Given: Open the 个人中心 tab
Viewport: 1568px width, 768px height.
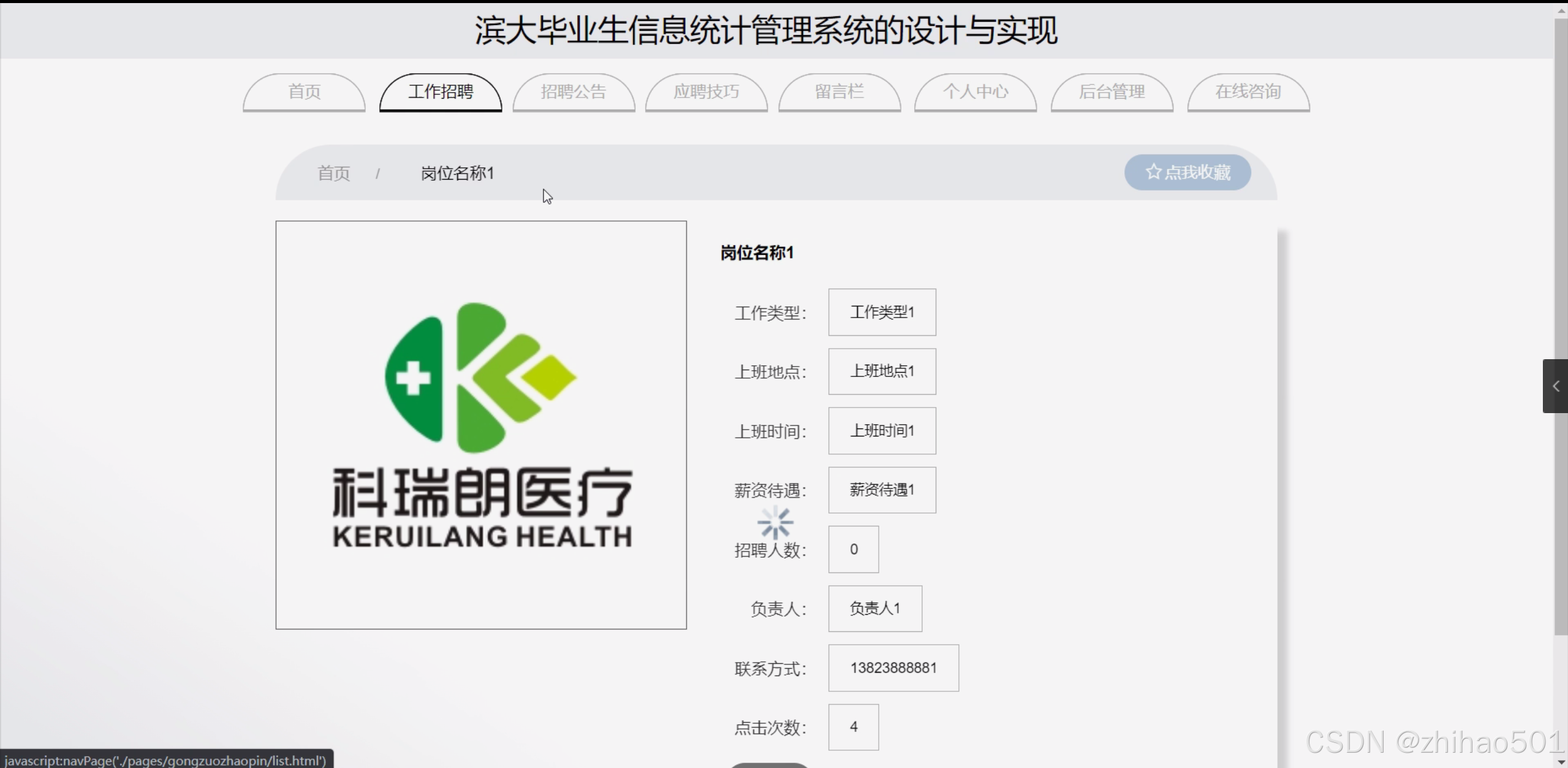Looking at the screenshot, I should click(975, 93).
